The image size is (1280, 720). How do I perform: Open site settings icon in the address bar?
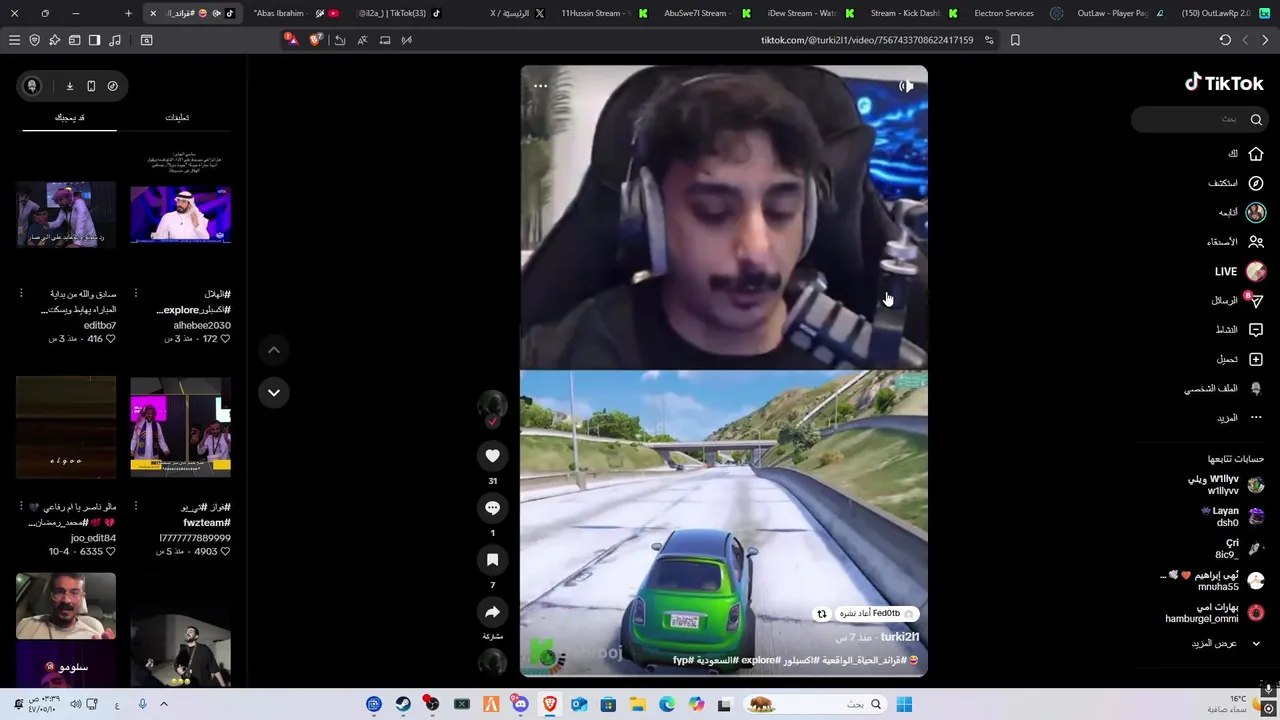(989, 40)
